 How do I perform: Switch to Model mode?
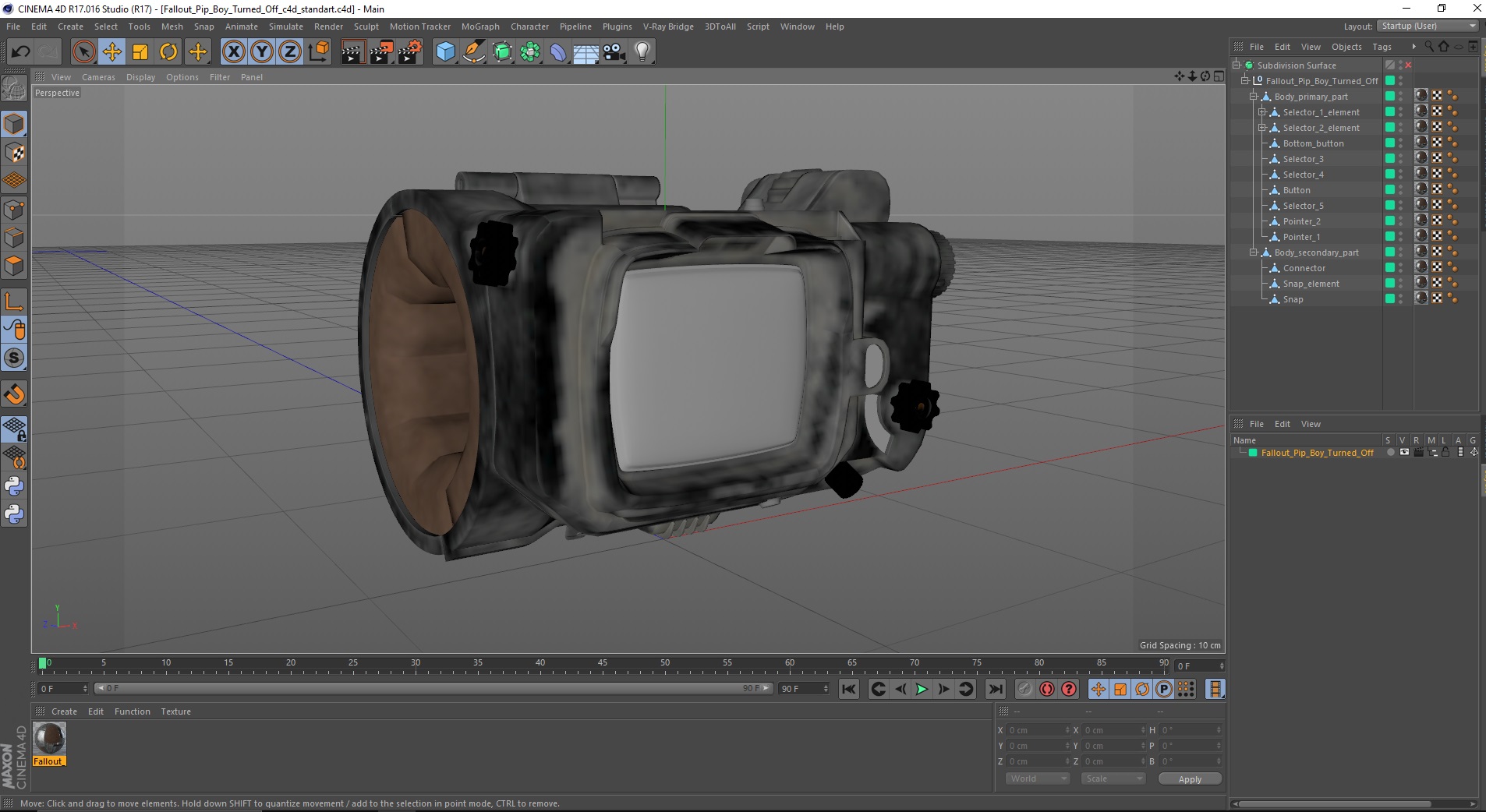[14, 124]
